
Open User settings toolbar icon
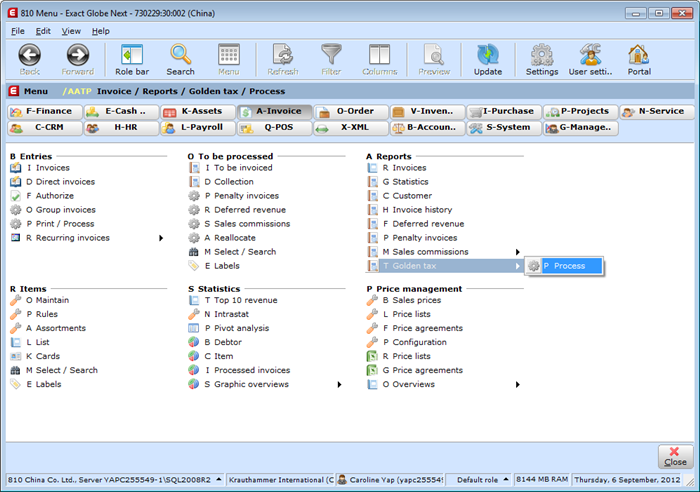[x=590, y=55]
